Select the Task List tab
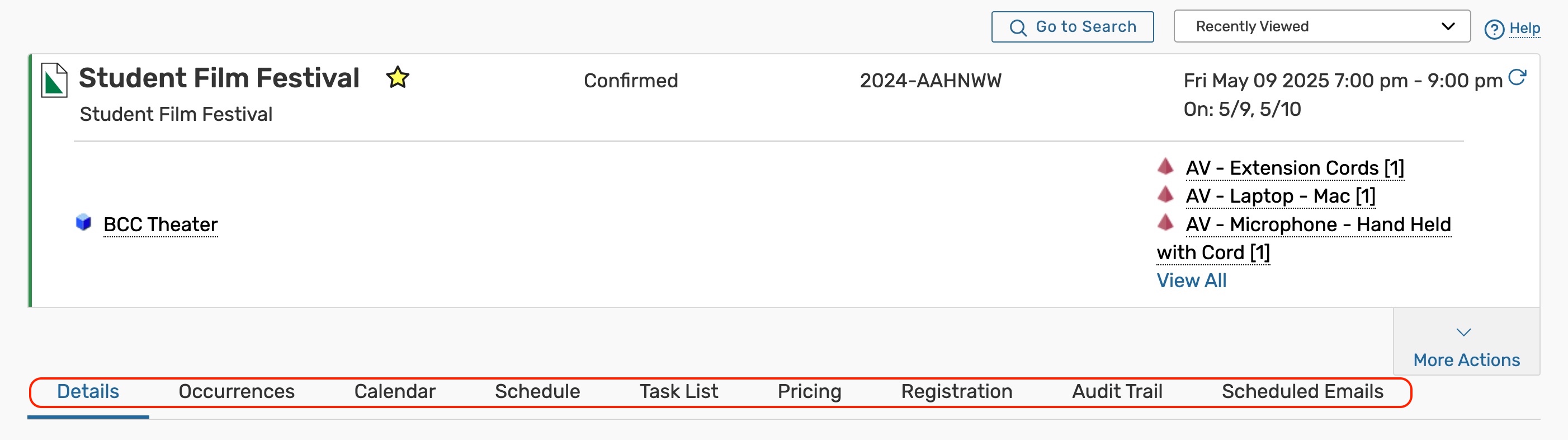1568x440 pixels. (679, 391)
